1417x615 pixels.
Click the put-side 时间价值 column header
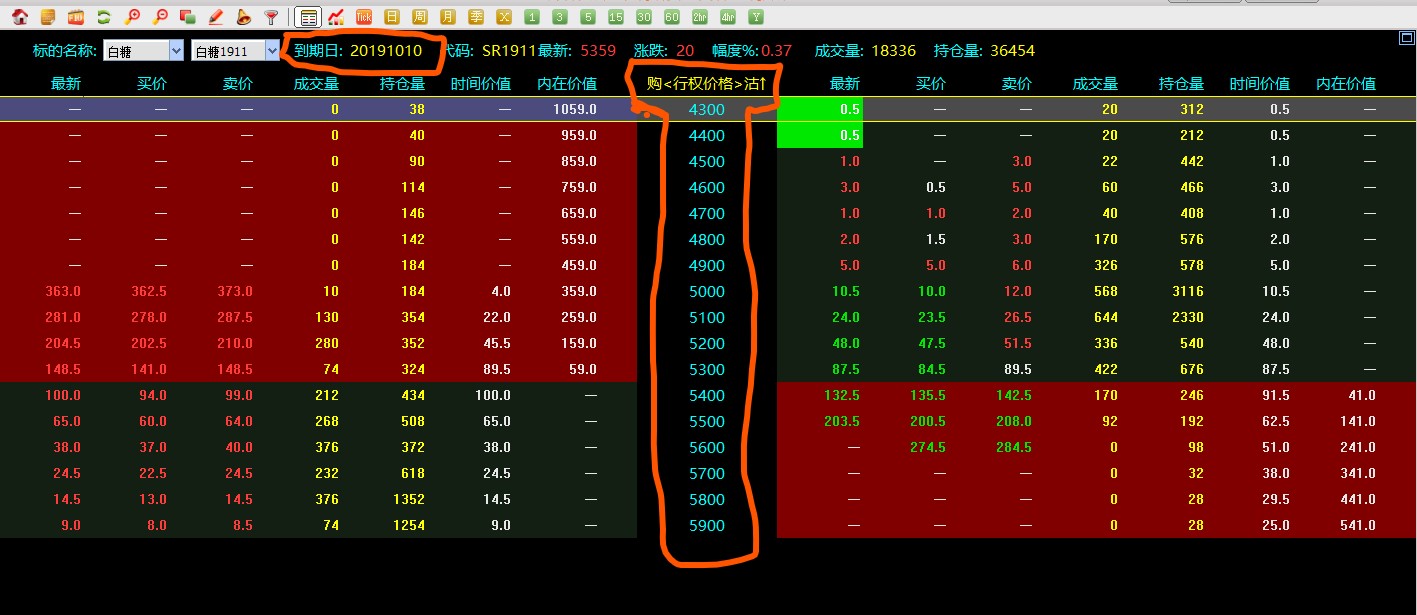(1259, 84)
